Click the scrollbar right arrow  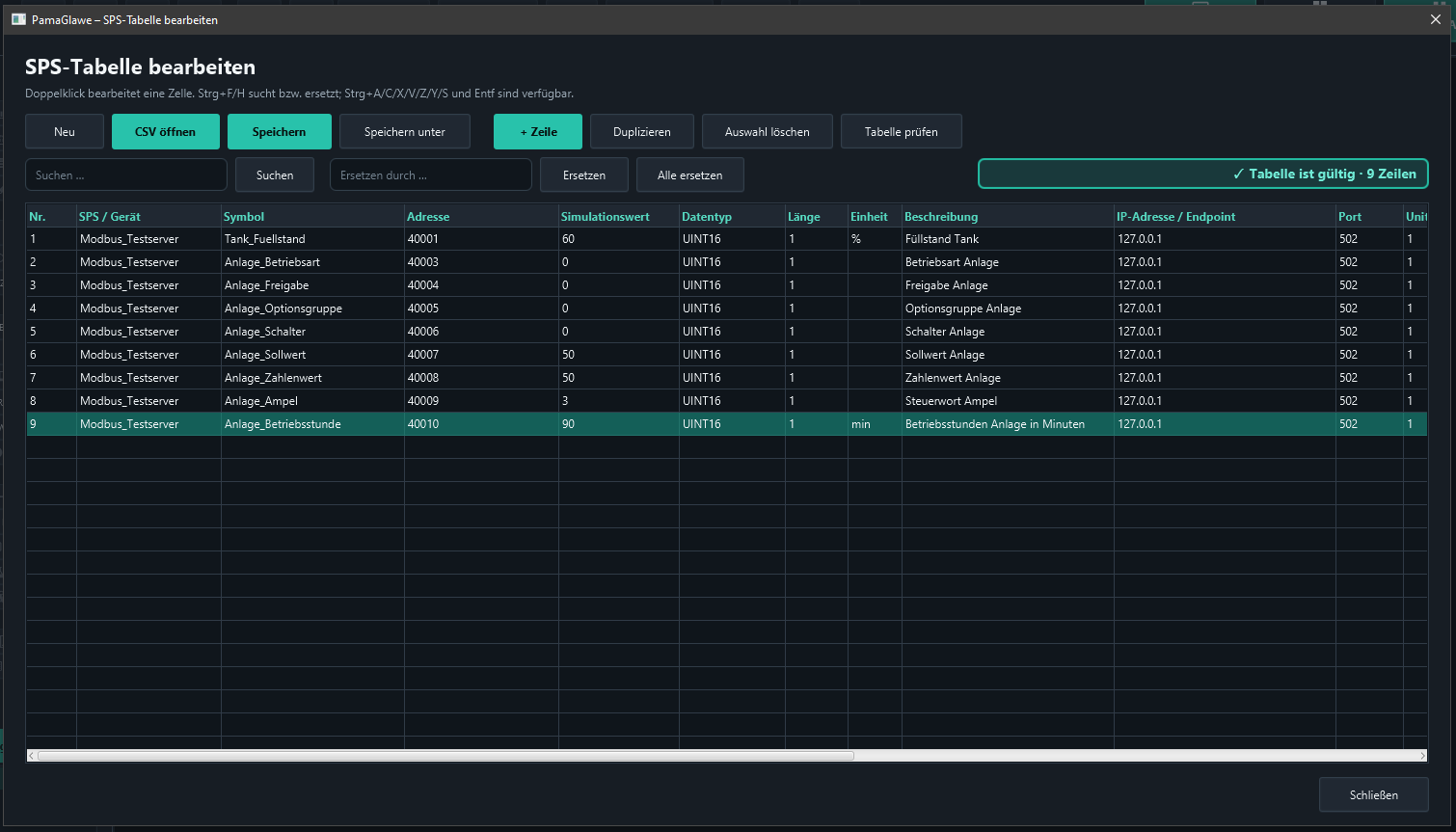pyautogui.click(x=1422, y=756)
